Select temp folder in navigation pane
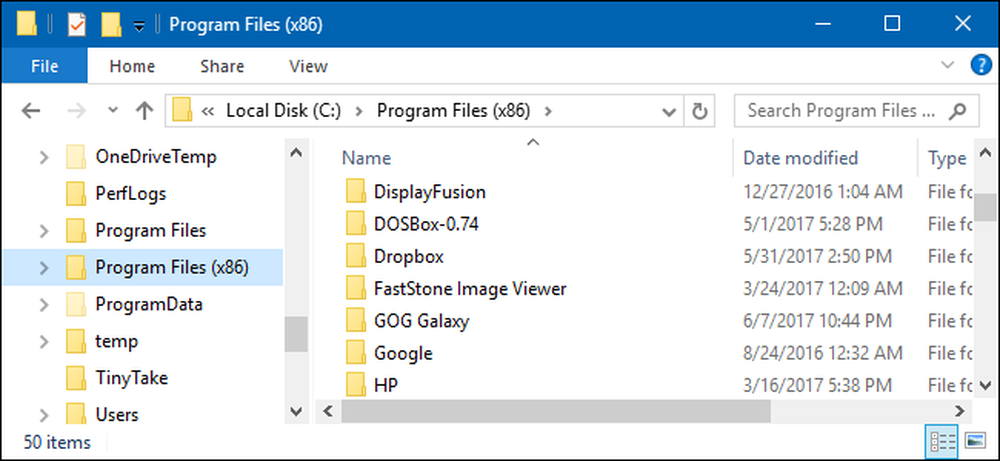 coord(117,341)
